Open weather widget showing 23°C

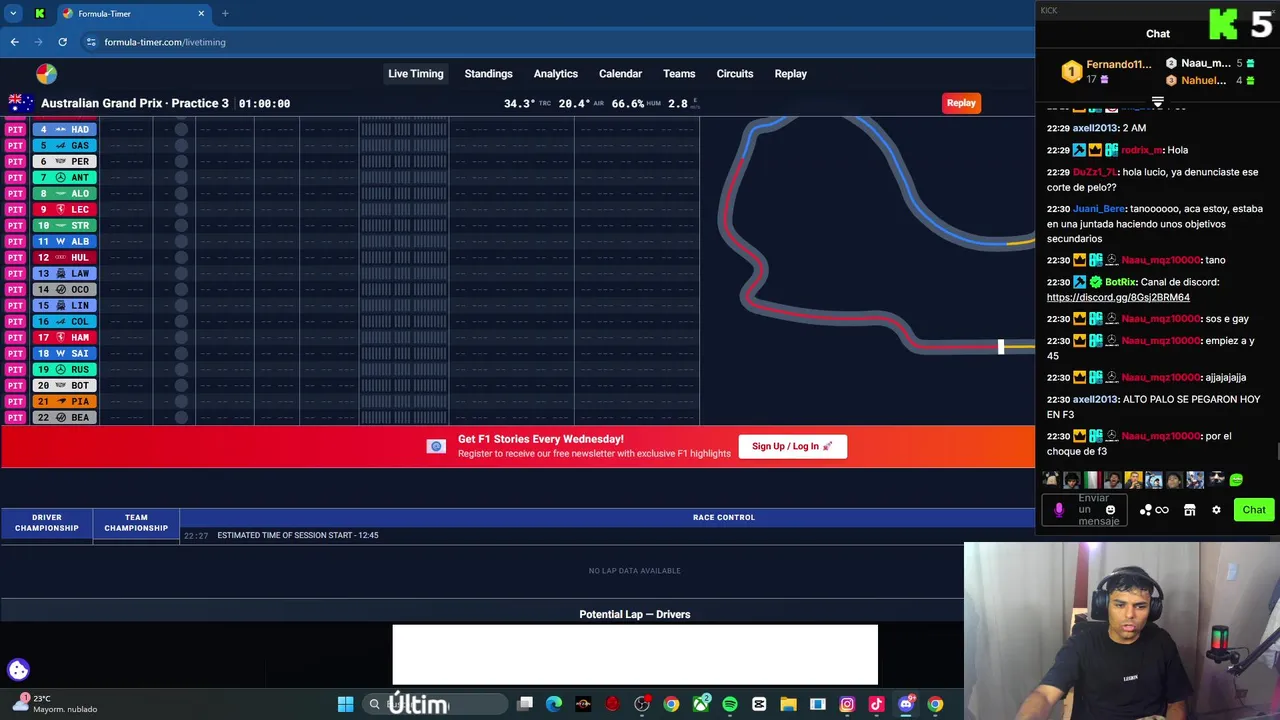[55, 704]
